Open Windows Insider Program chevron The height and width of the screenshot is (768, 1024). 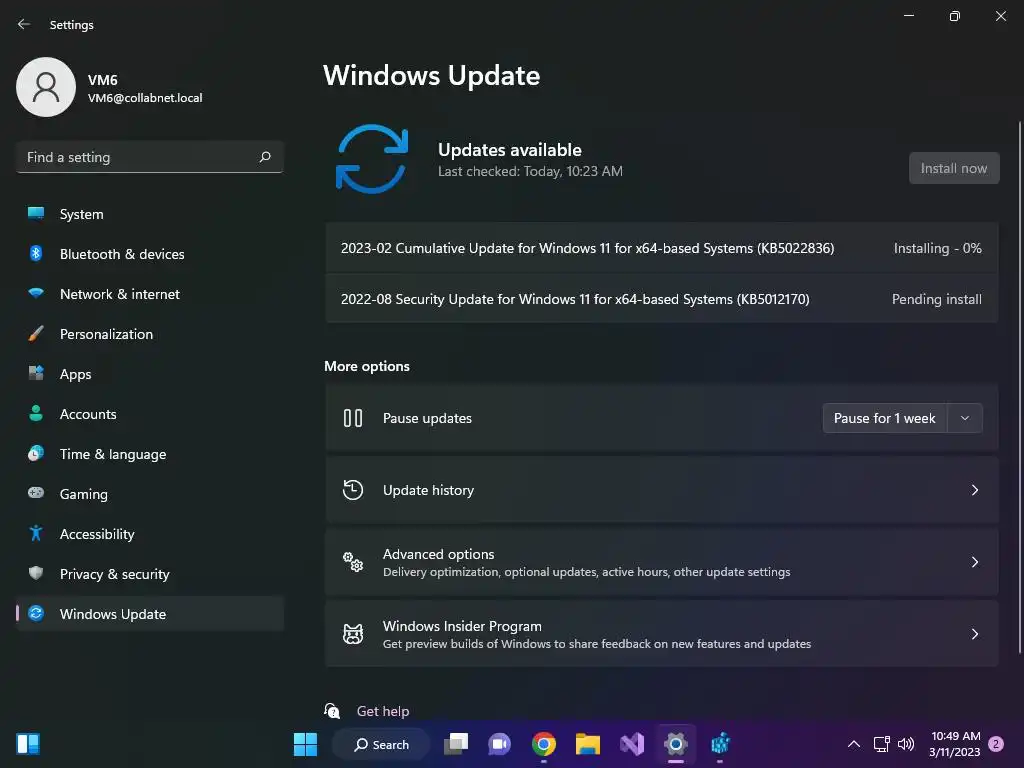pyautogui.click(x=974, y=633)
